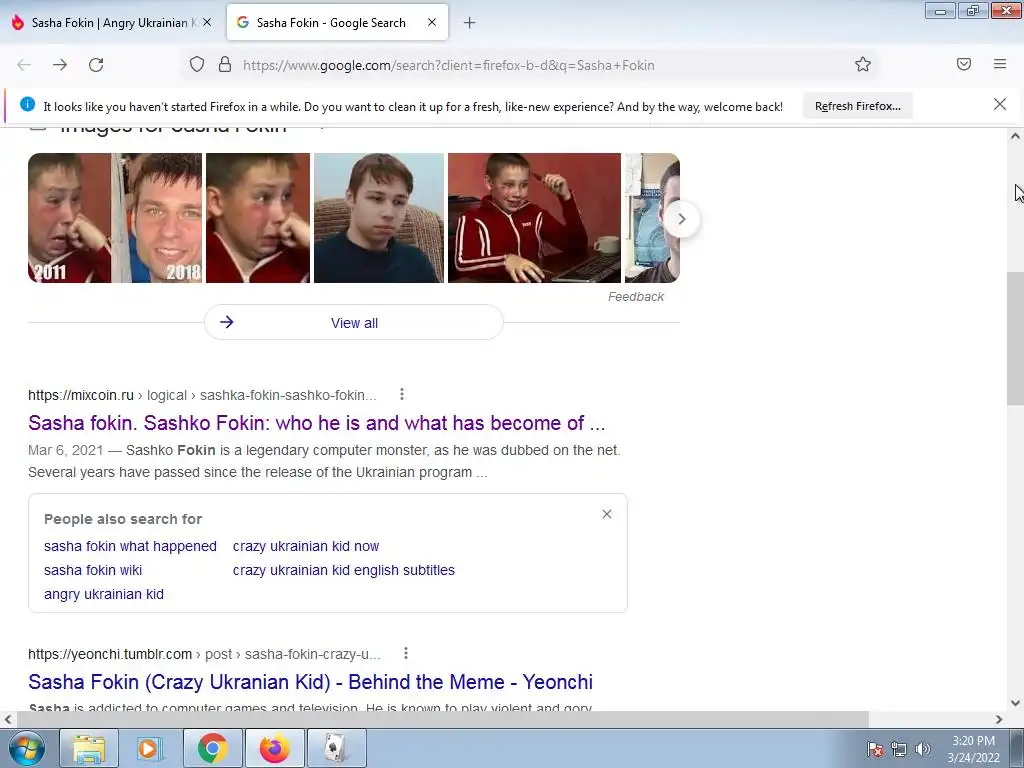Click the horizontal scrollbar right arrow
1024x768 pixels.
999,719
